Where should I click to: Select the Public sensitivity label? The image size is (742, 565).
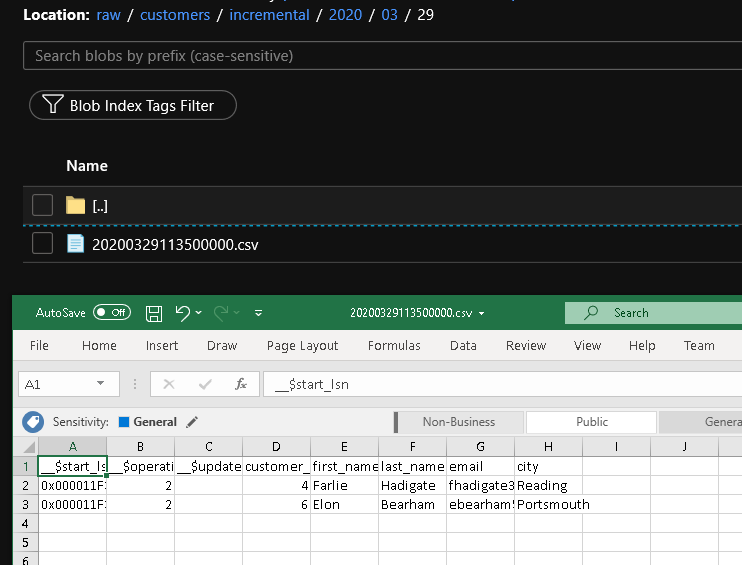pos(591,422)
